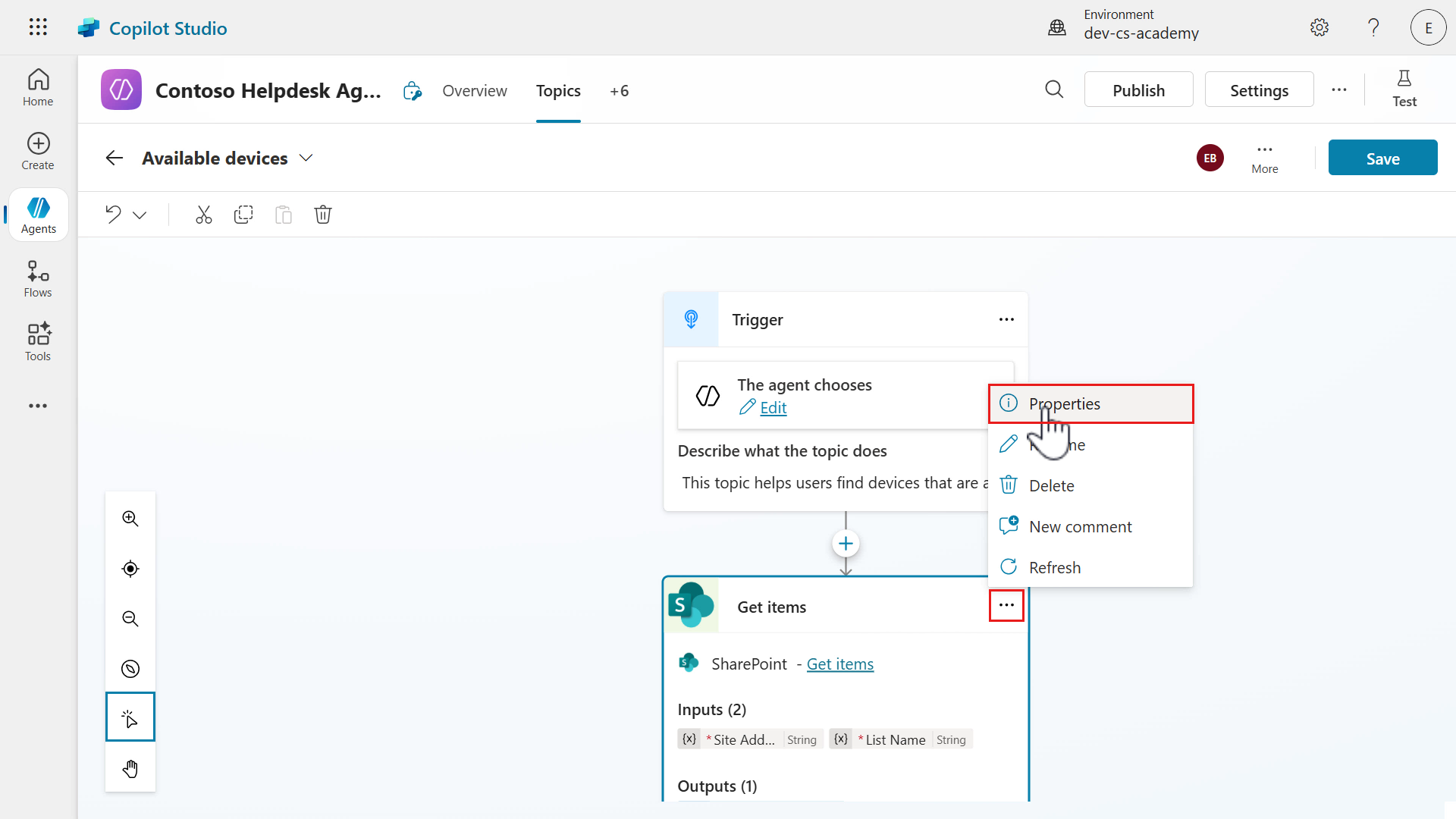Click the Save button
The image size is (1456, 819).
tap(1382, 158)
